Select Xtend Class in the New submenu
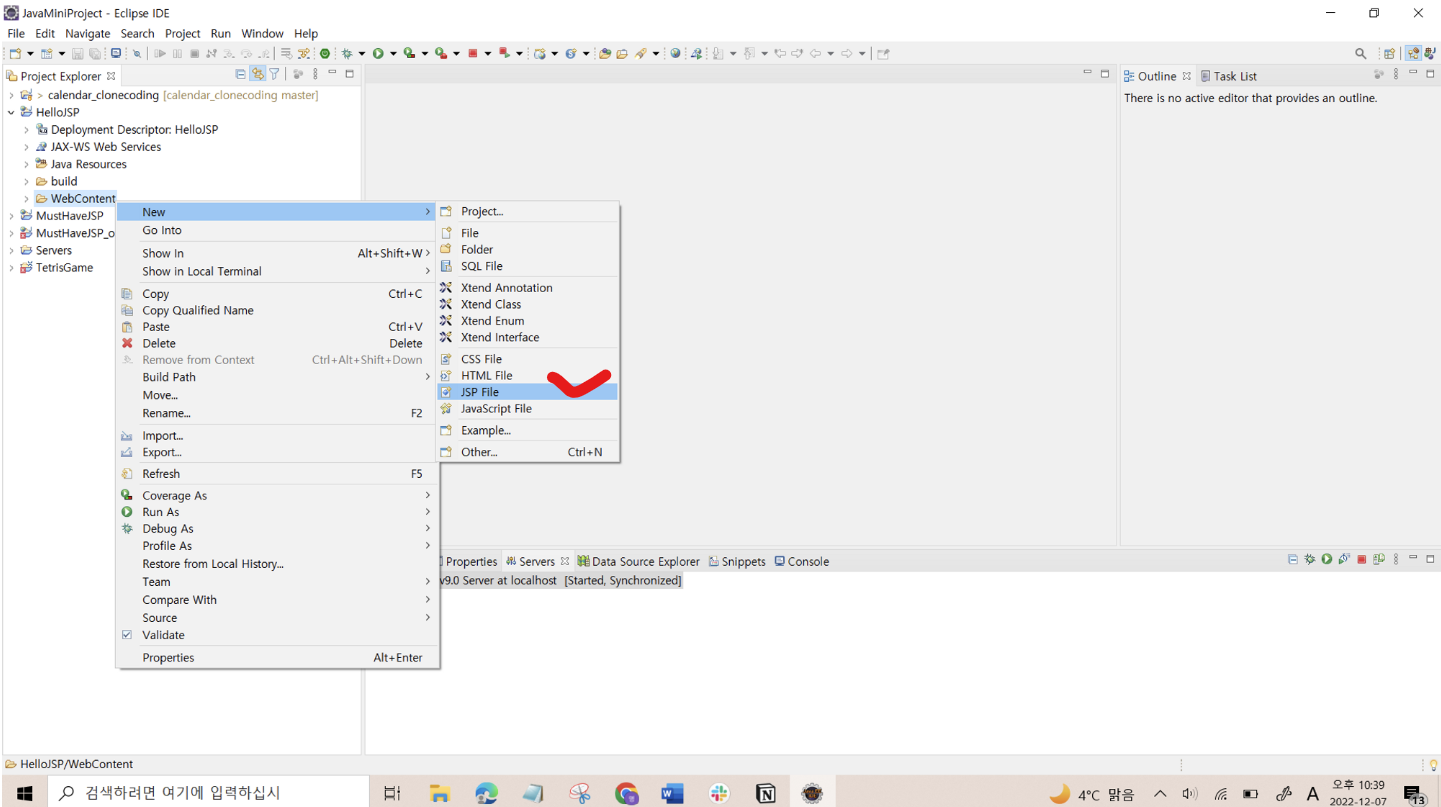Image resolution: width=1441 pixels, height=807 pixels. point(528,304)
